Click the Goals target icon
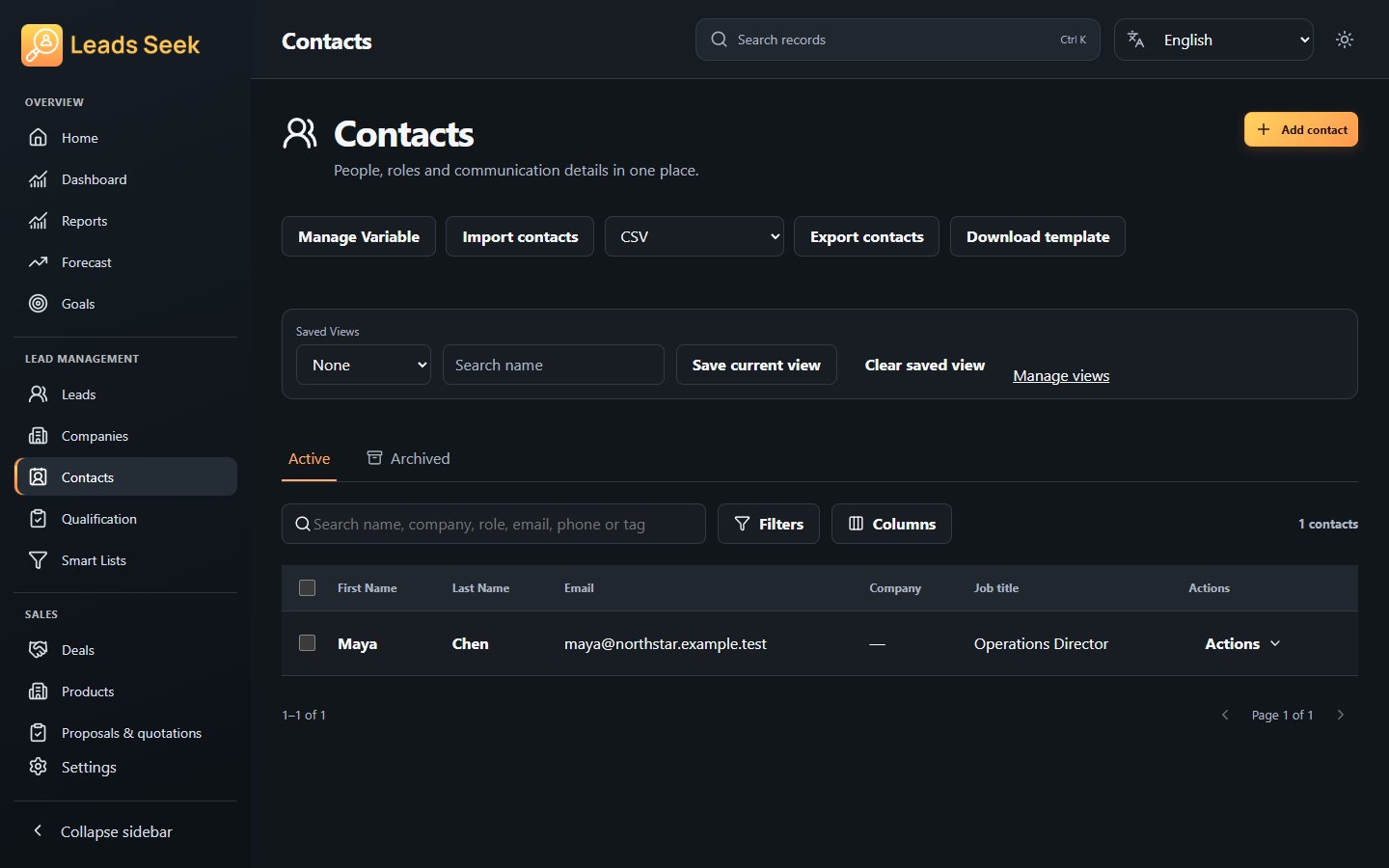The image size is (1389, 868). click(38, 304)
